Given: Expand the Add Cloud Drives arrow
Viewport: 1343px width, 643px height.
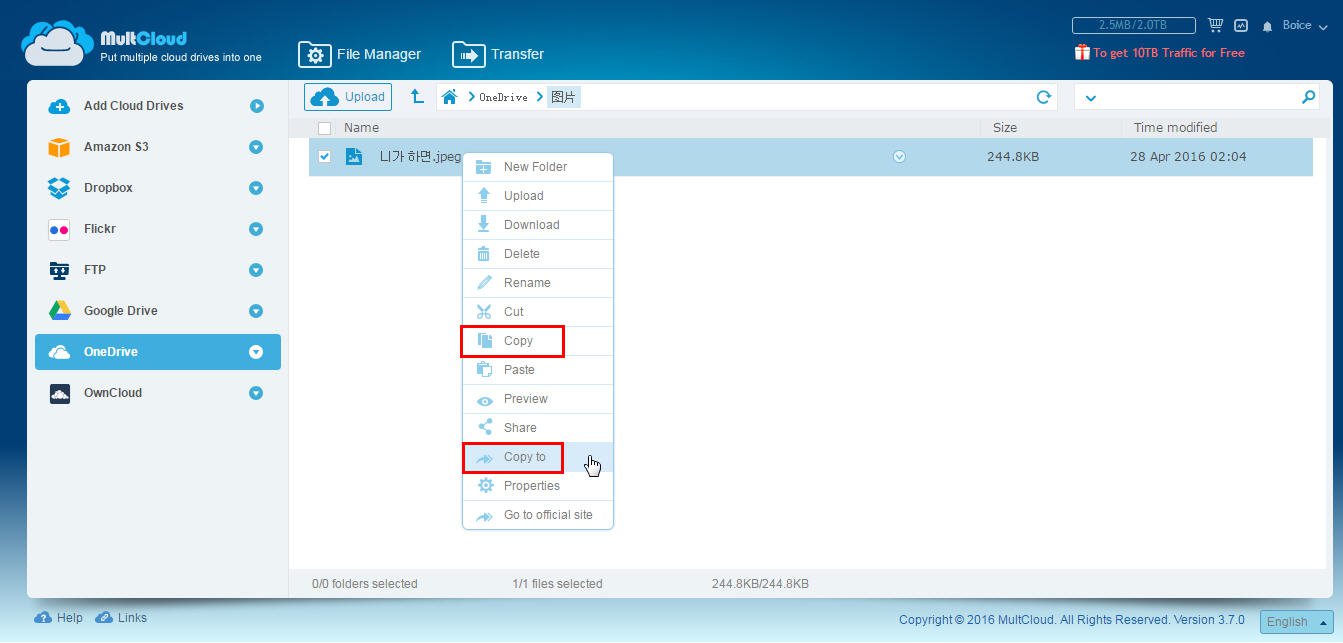Looking at the screenshot, I should 256,106.
